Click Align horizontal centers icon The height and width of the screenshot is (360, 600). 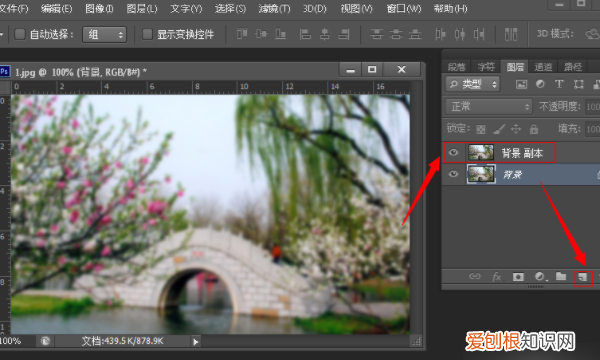click(324, 34)
